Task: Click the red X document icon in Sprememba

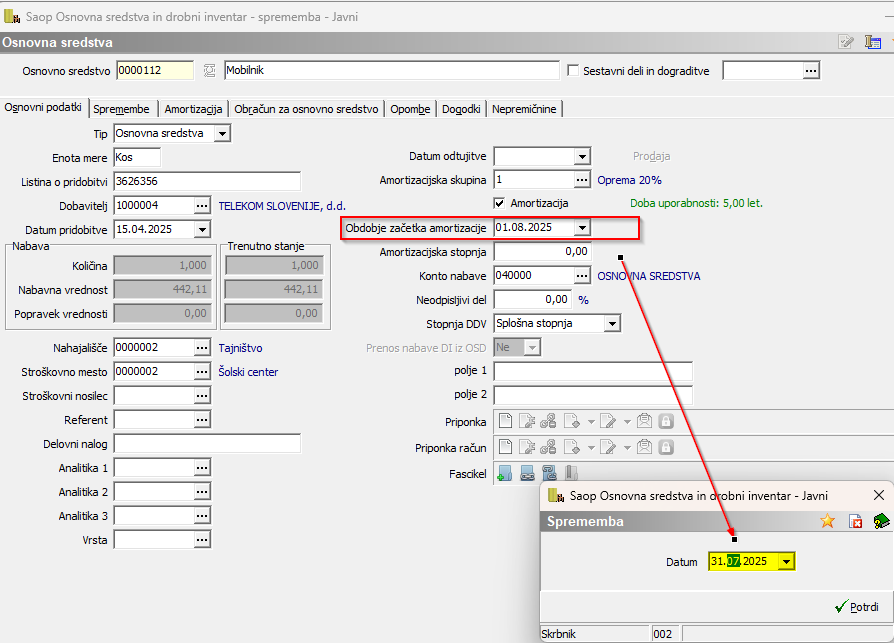Action: (855, 521)
